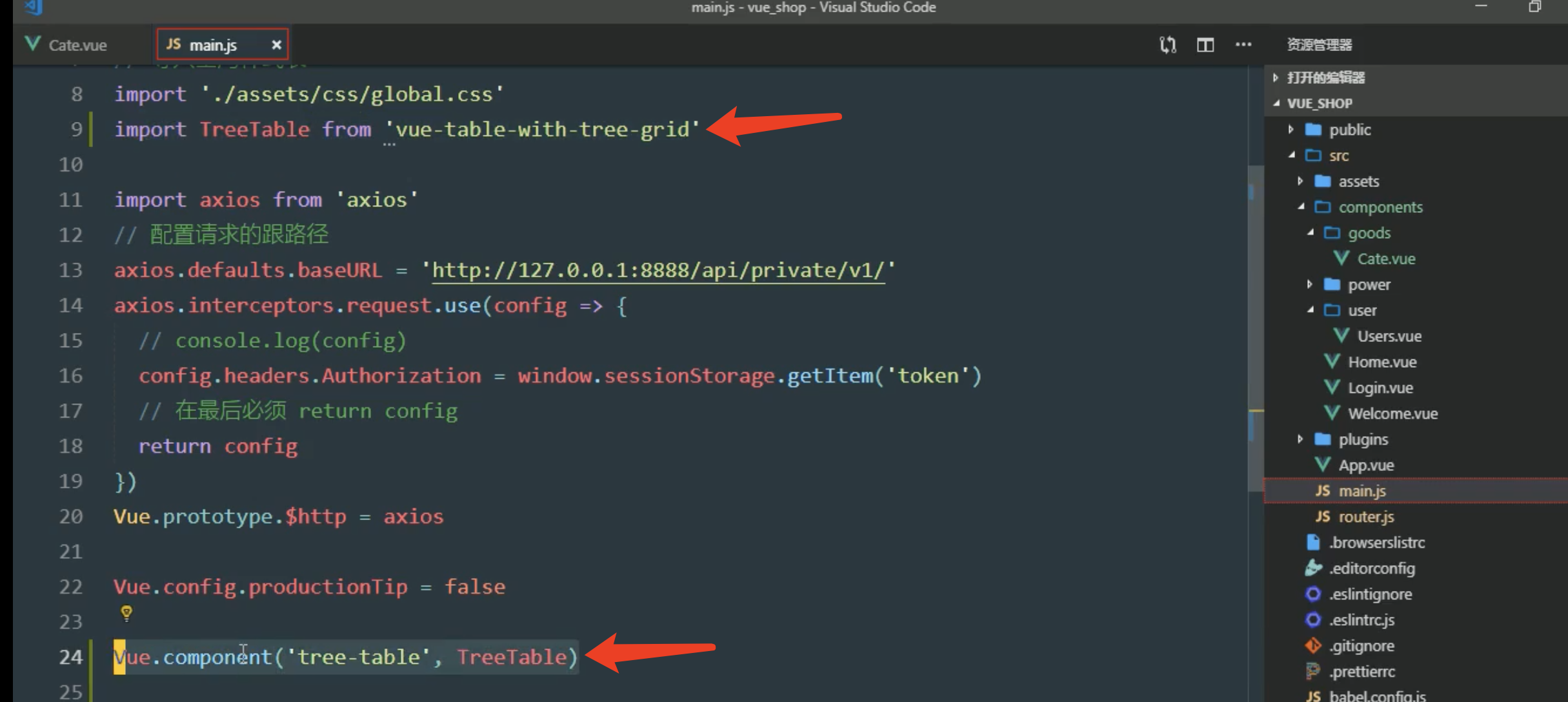The image size is (1568, 702).
Task: Open App.vue in the explorer
Action: coord(1366,465)
